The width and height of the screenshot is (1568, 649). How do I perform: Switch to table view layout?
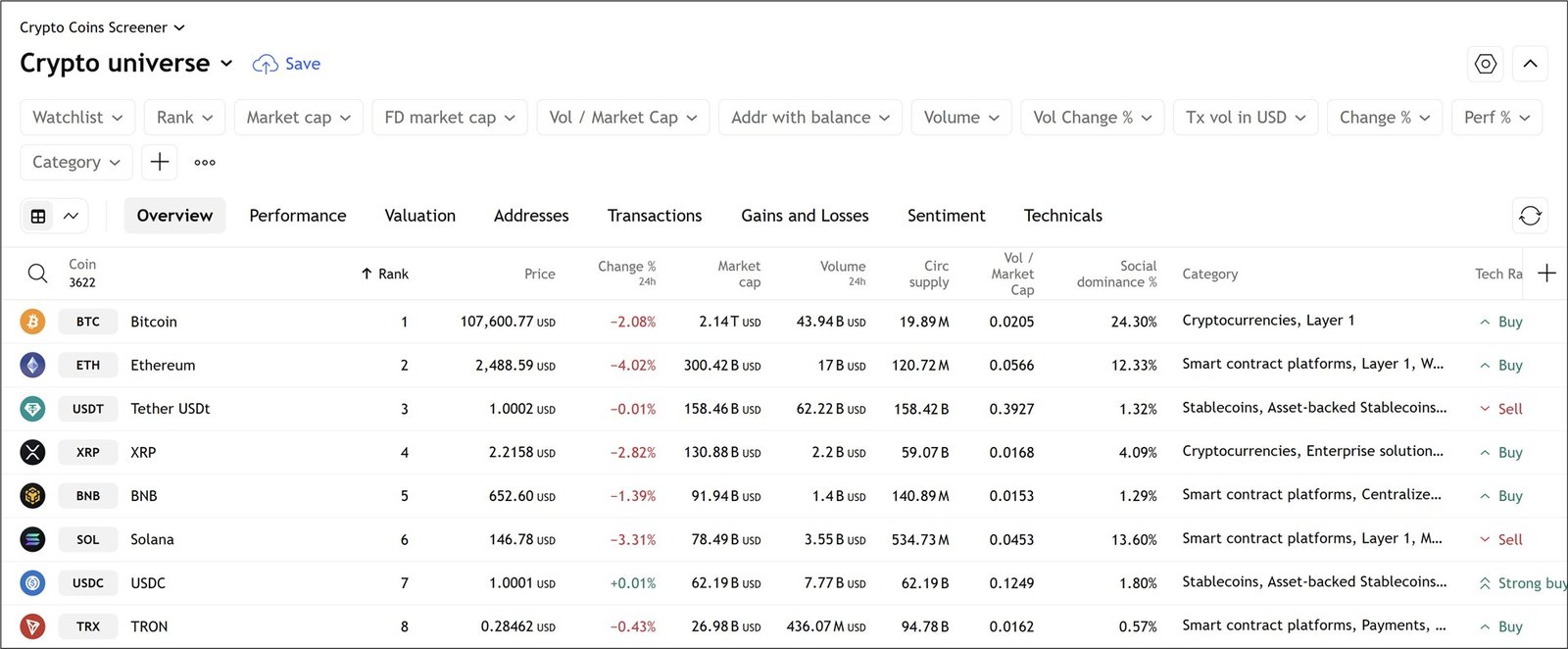pos(38,216)
